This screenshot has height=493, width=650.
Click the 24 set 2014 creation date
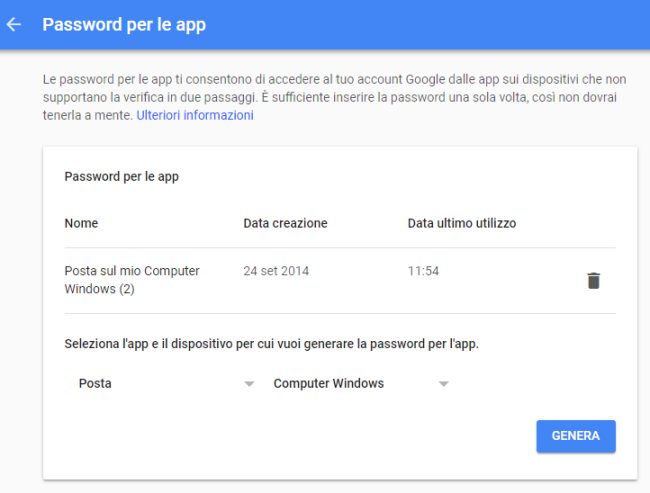276,271
